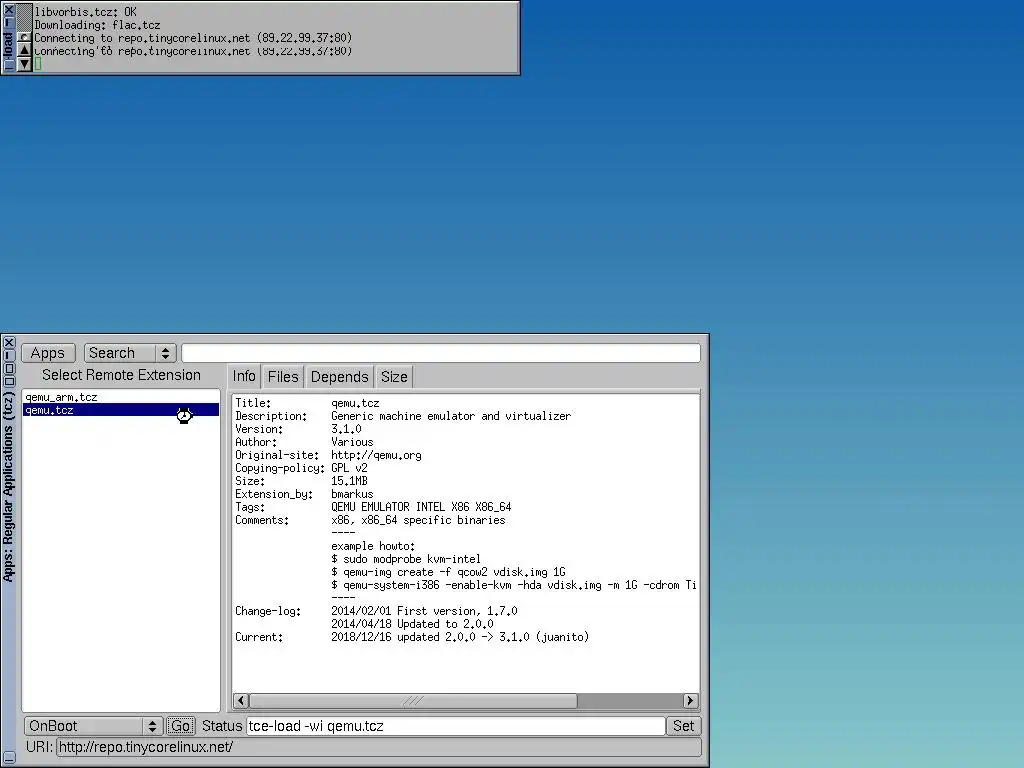Image resolution: width=1024 pixels, height=768 pixels.
Task: Maximize the Apps window vertically with the tall rectangle icon
Action: click(x=9, y=369)
